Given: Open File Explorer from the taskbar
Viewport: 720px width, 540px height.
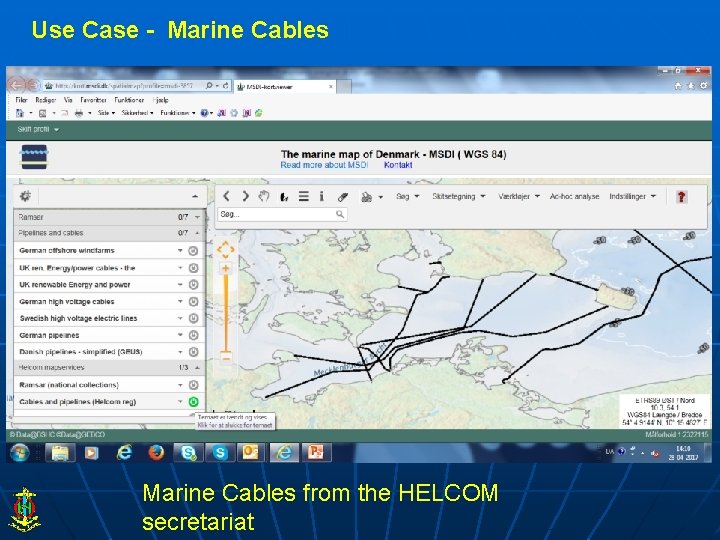Looking at the screenshot, I should tap(60, 453).
